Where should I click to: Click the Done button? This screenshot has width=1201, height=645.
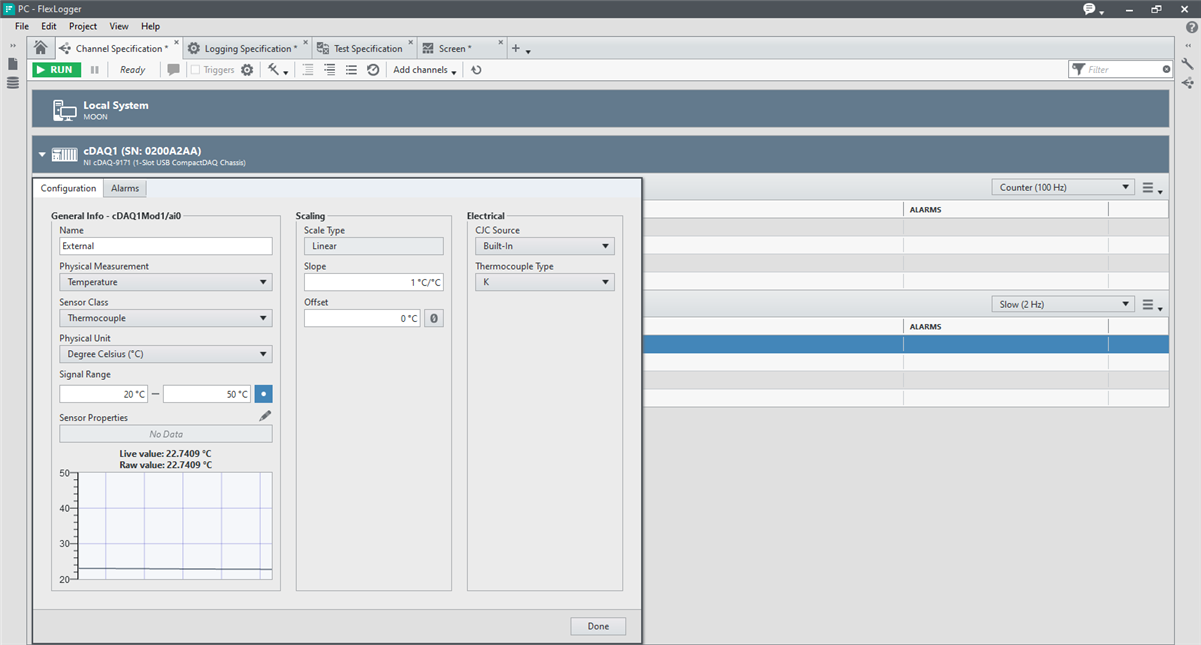pos(598,626)
